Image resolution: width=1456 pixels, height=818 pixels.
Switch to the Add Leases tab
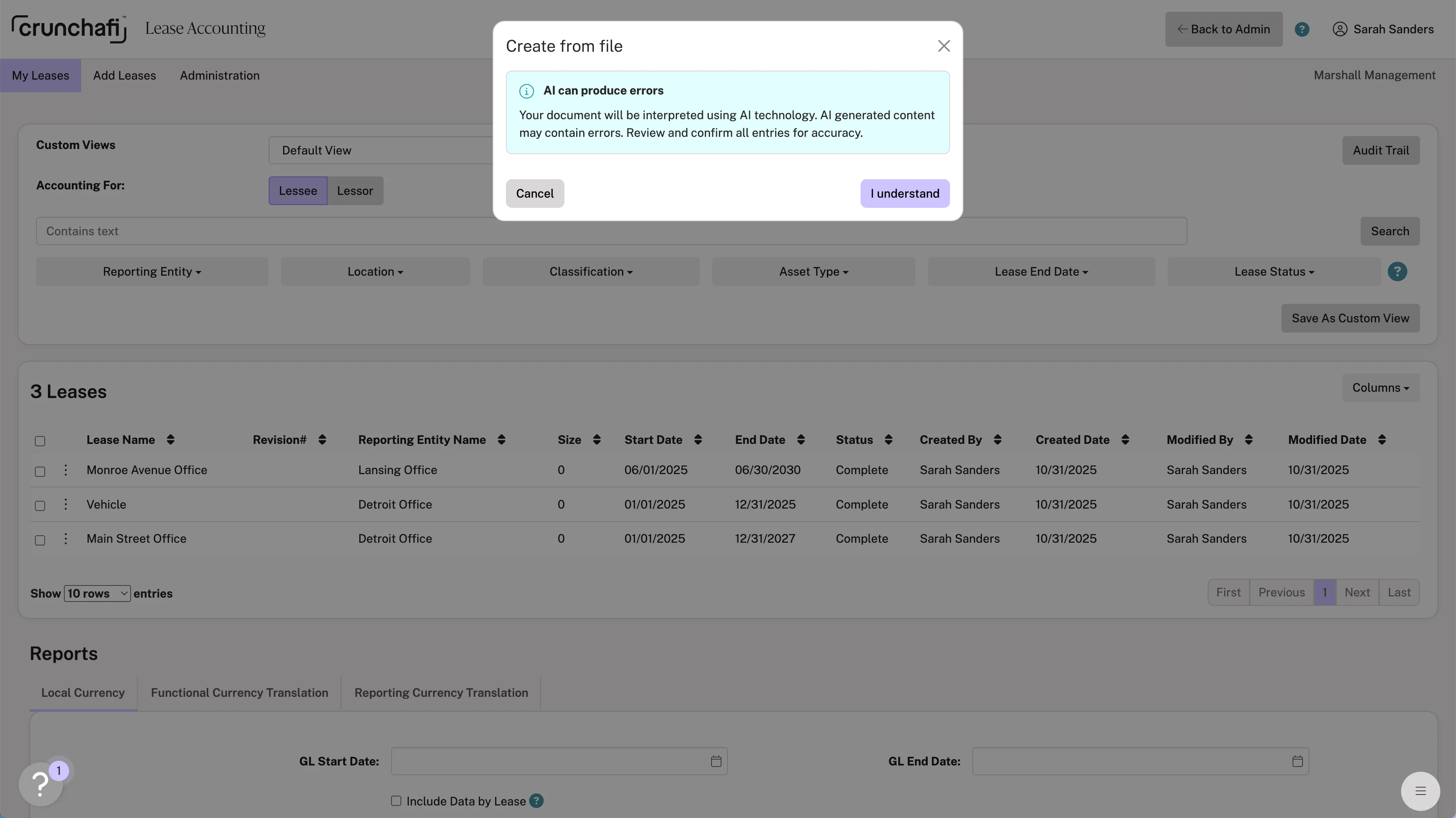tap(124, 76)
